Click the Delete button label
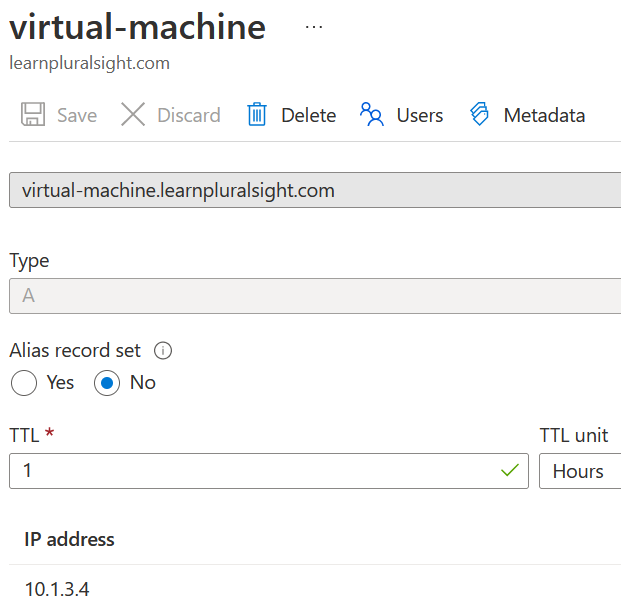Screen dimensions: 621x604 click(x=308, y=116)
